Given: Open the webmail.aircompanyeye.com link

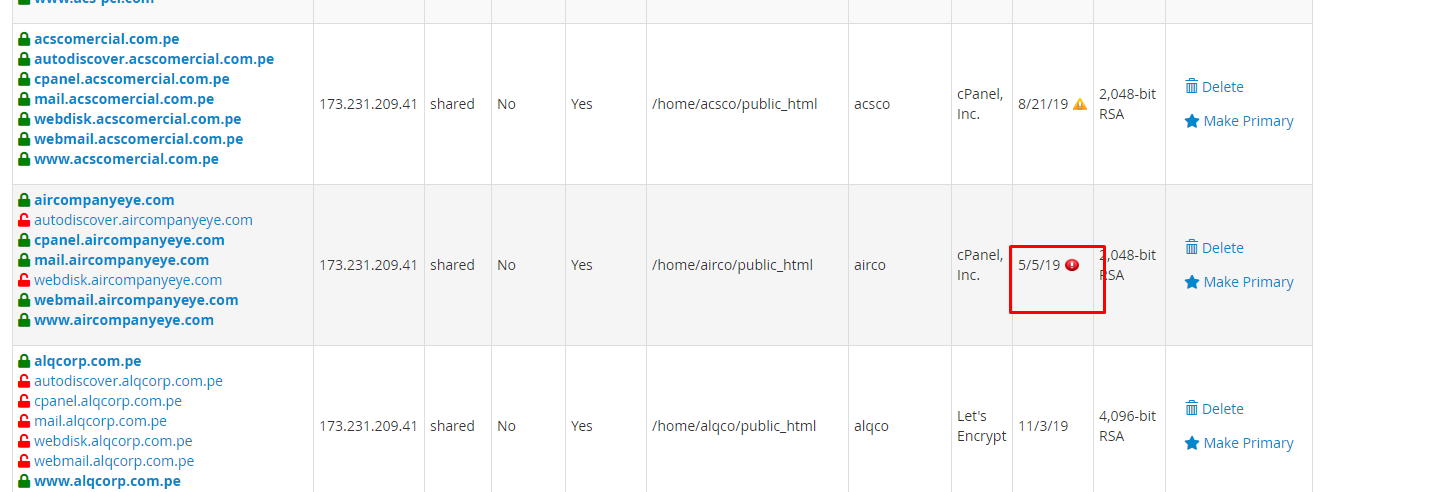Looking at the screenshot, I should pyautogui.click(x=136, y=300).
